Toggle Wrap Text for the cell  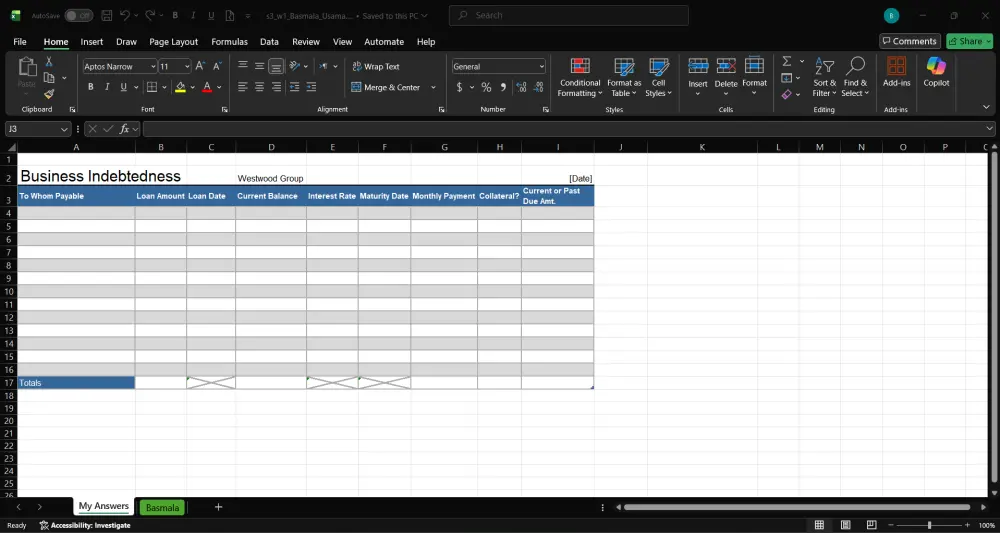coord(375,66)
